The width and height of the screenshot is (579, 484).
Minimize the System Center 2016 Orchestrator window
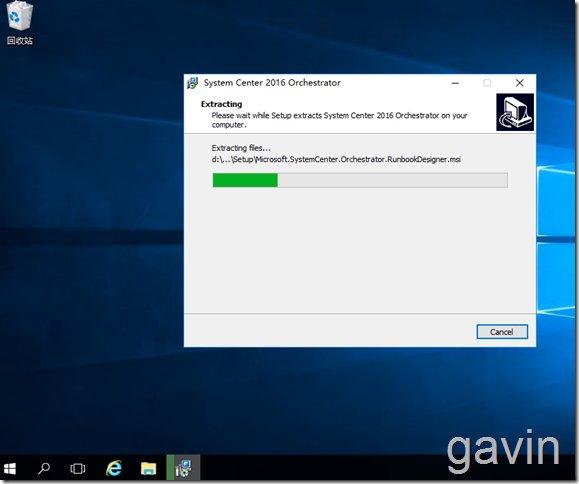455,83
